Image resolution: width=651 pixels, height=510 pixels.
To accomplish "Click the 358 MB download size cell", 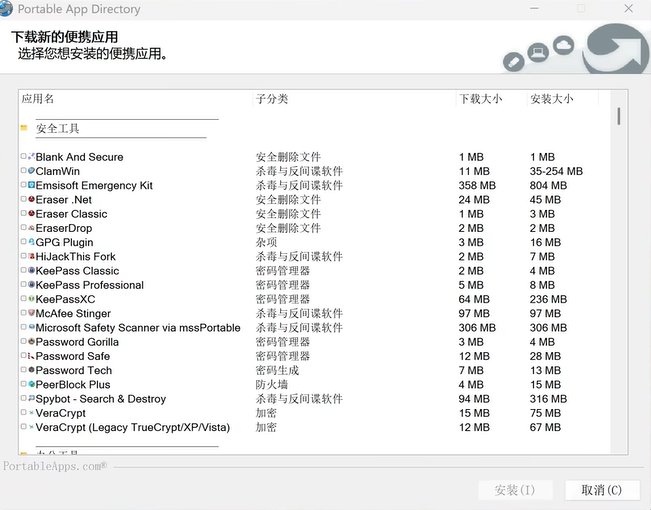I will [477, 185].
